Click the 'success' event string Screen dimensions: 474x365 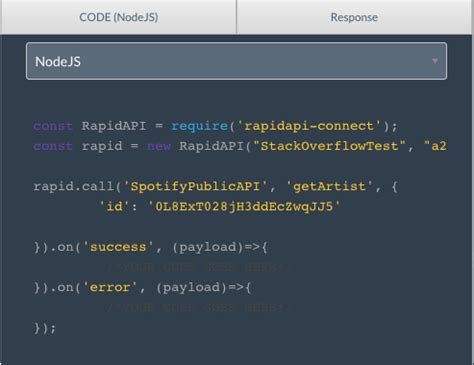[118, 247]
